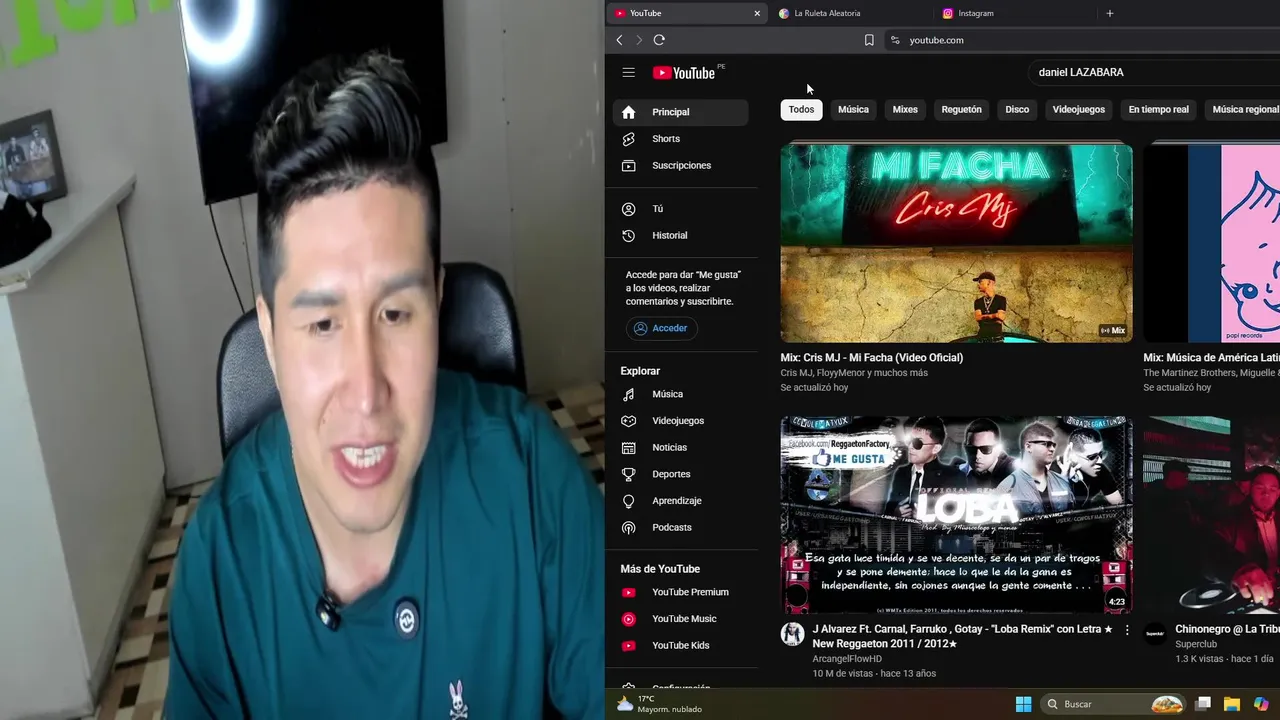Click the site info icon beside youtube.com
The image size is (1280, 720).
pyautogui.click(x=895, y=40)
